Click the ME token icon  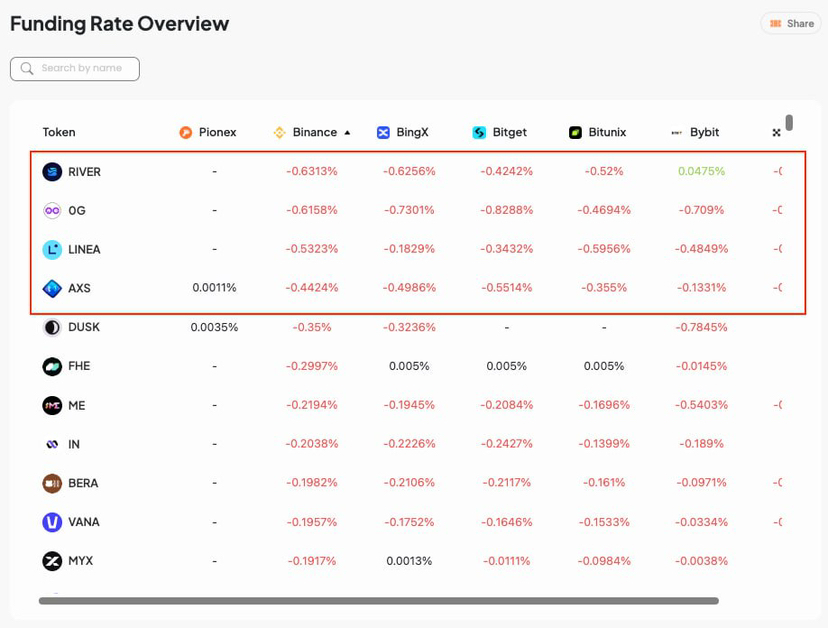[x=52, y=405]
